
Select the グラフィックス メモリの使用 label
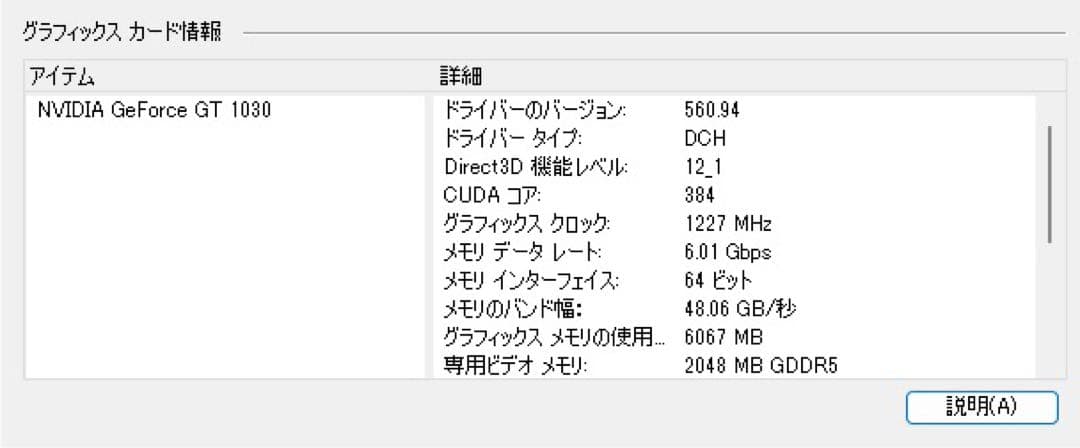(554, 338)
